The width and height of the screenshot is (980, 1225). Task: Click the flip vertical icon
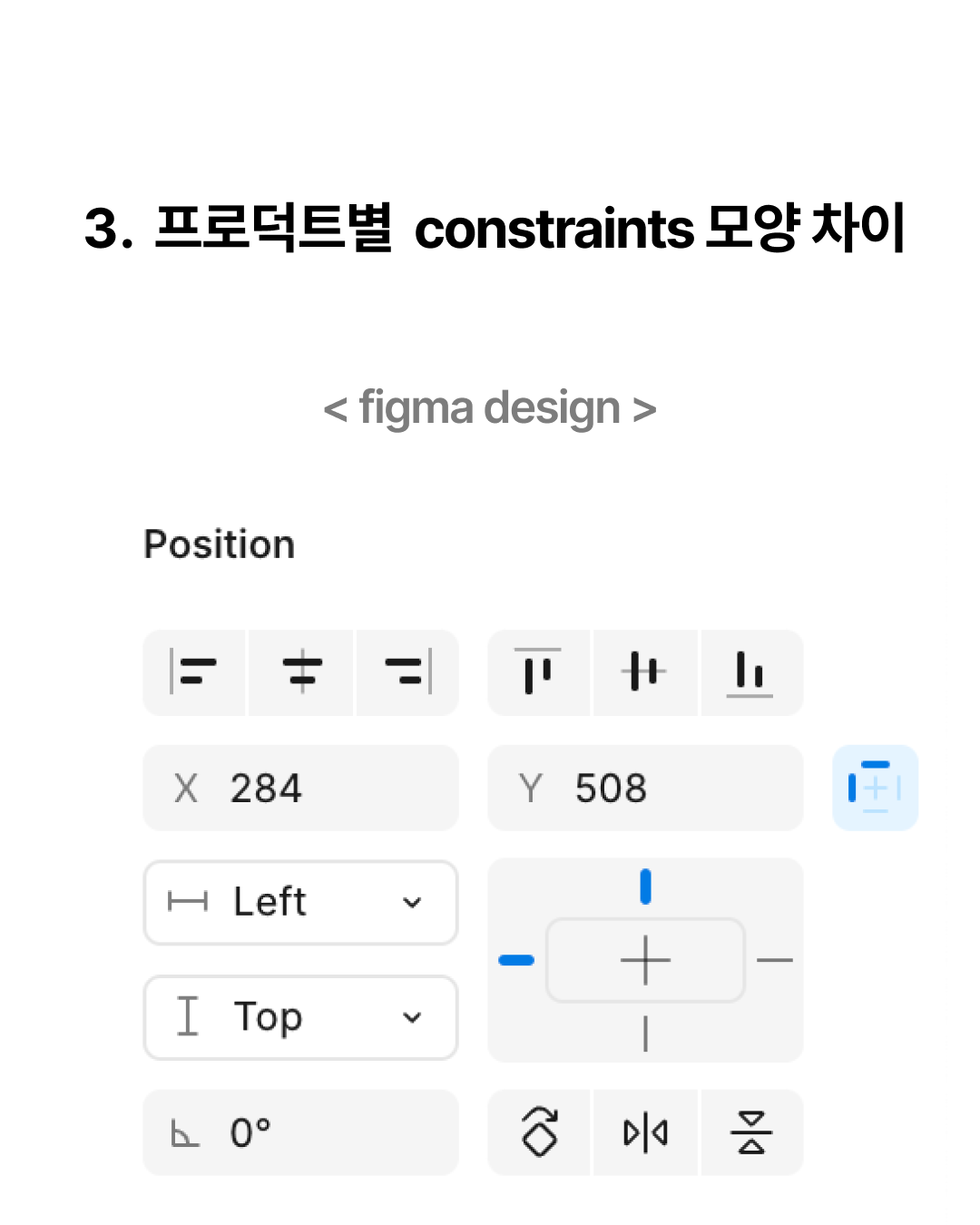(751, 1132)
